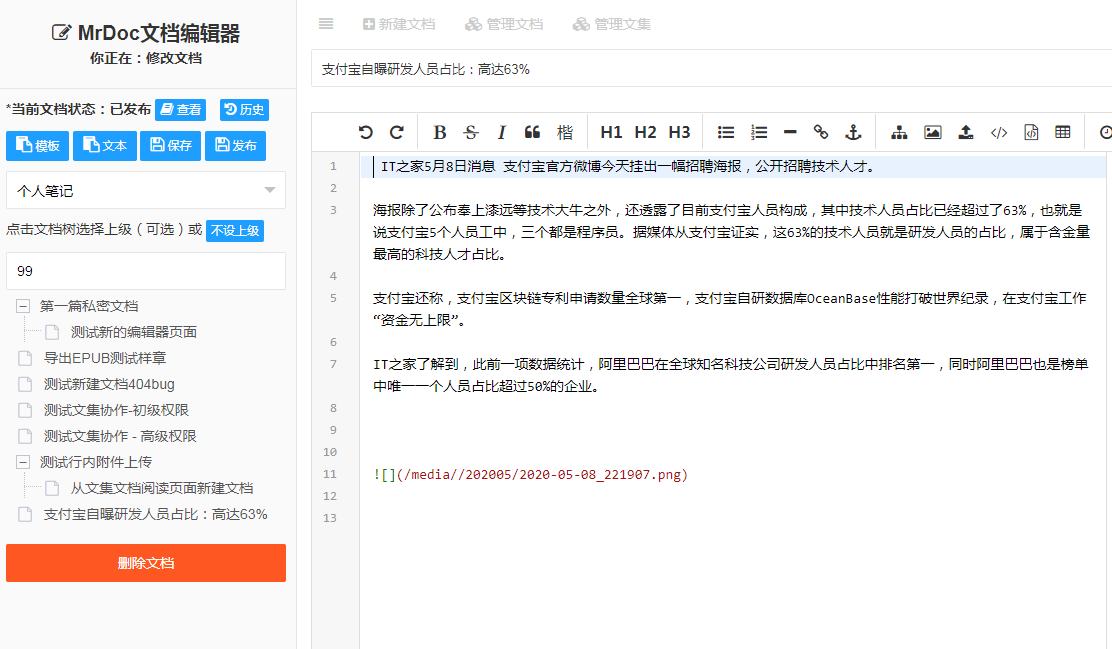Viewport: 1112px width, 649px height.
Task: Click the red 删除文档 button
Action: tap(146, 563)
